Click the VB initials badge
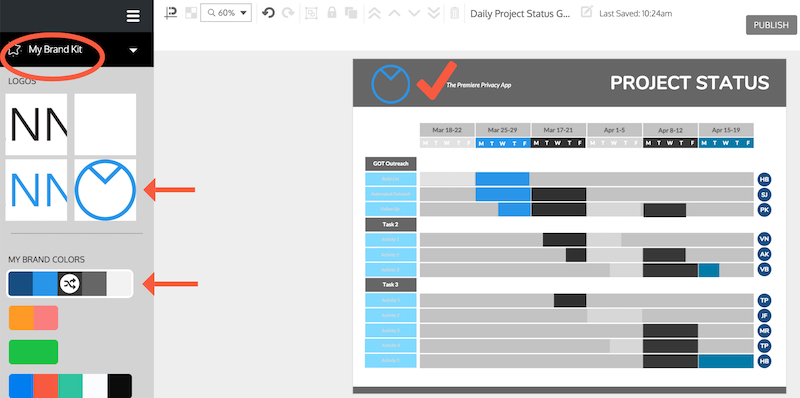This screenshot has width=800, height=398. click(764, 270)
